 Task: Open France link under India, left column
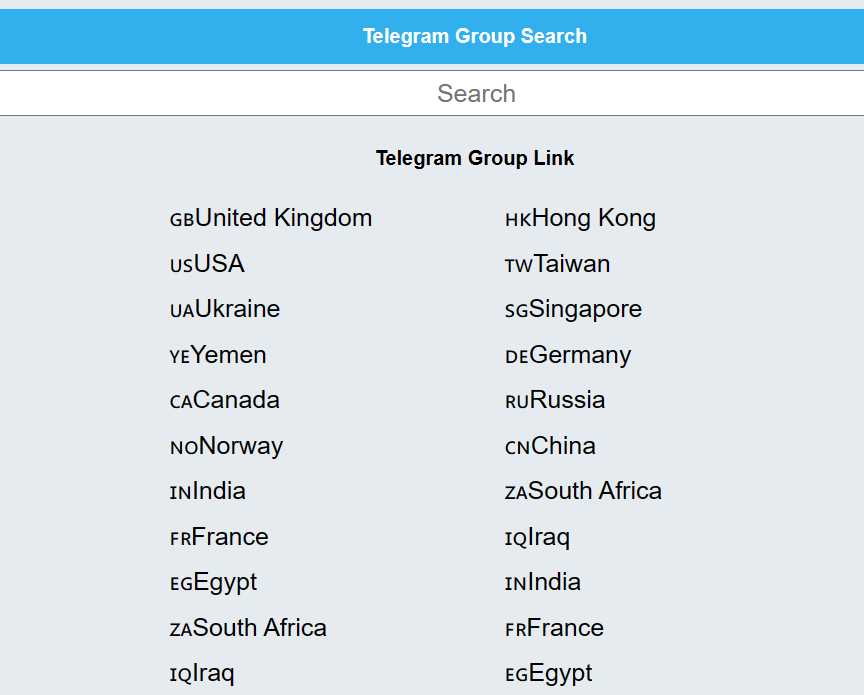(x=219, y=537)
